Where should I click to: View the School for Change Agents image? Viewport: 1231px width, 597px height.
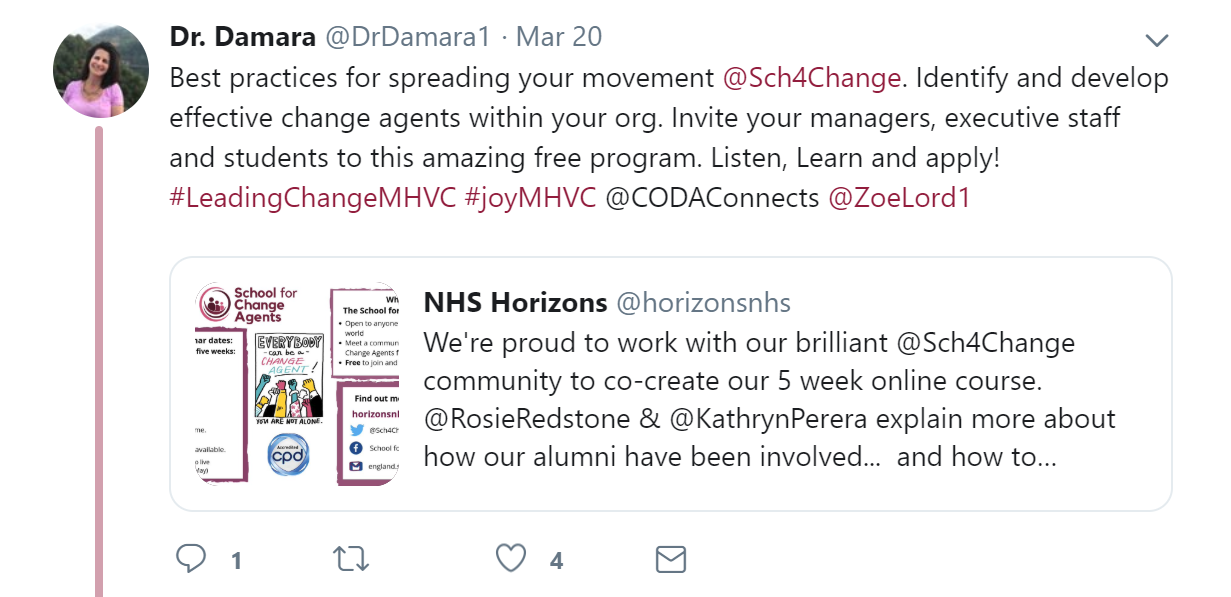[297, 384]
